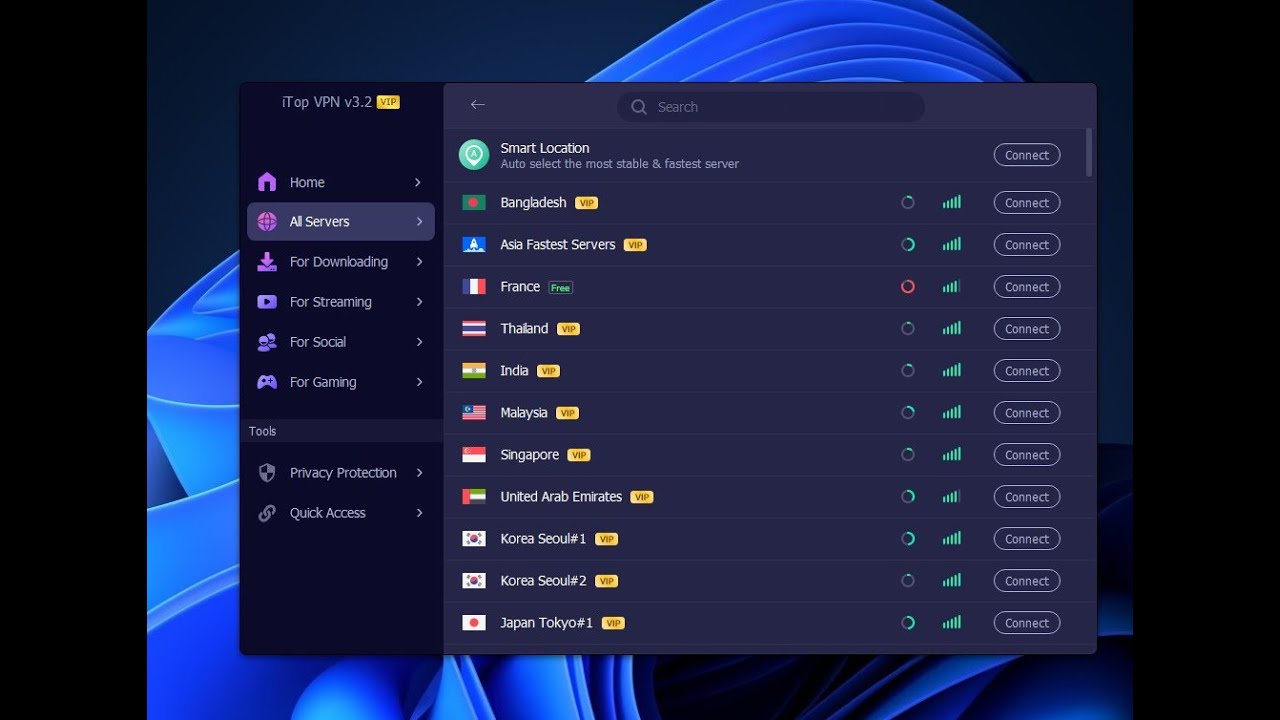Screen dimensions: 1280x720
Task: Connect to Korea Seoul#2 server
Action: (1027, 581)
